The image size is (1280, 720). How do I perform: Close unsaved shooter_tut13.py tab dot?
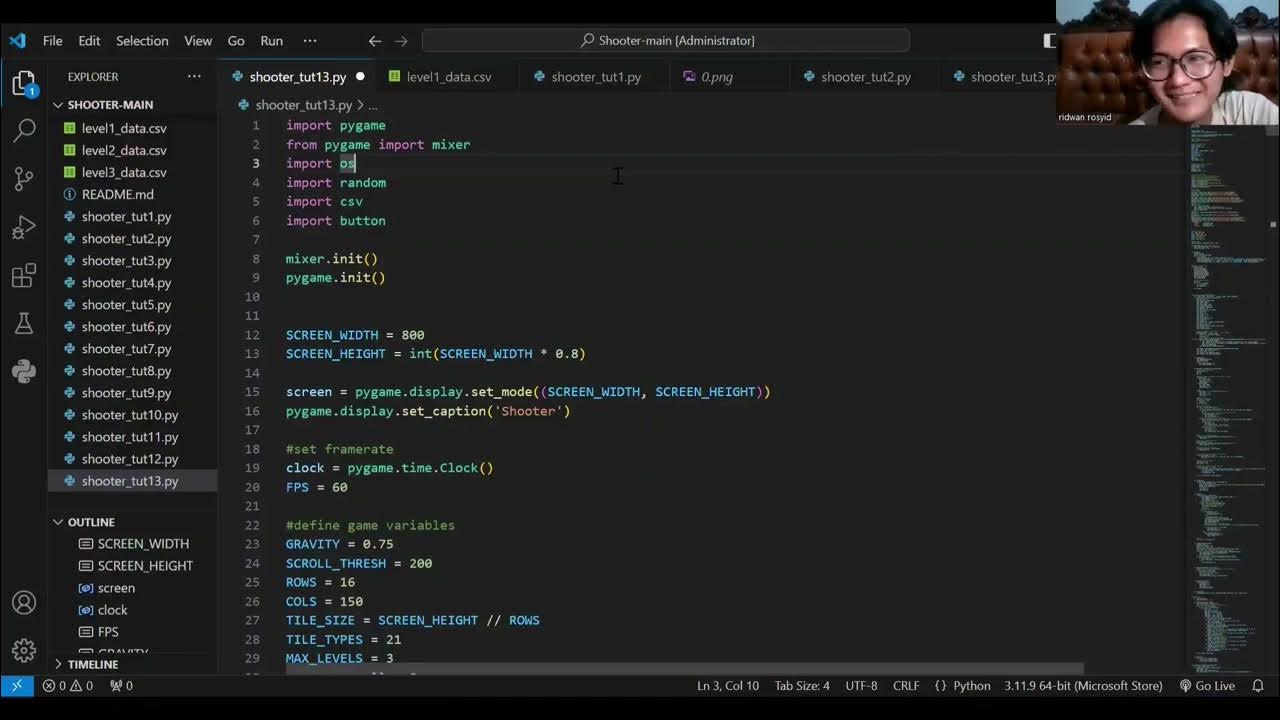point(360,77)
